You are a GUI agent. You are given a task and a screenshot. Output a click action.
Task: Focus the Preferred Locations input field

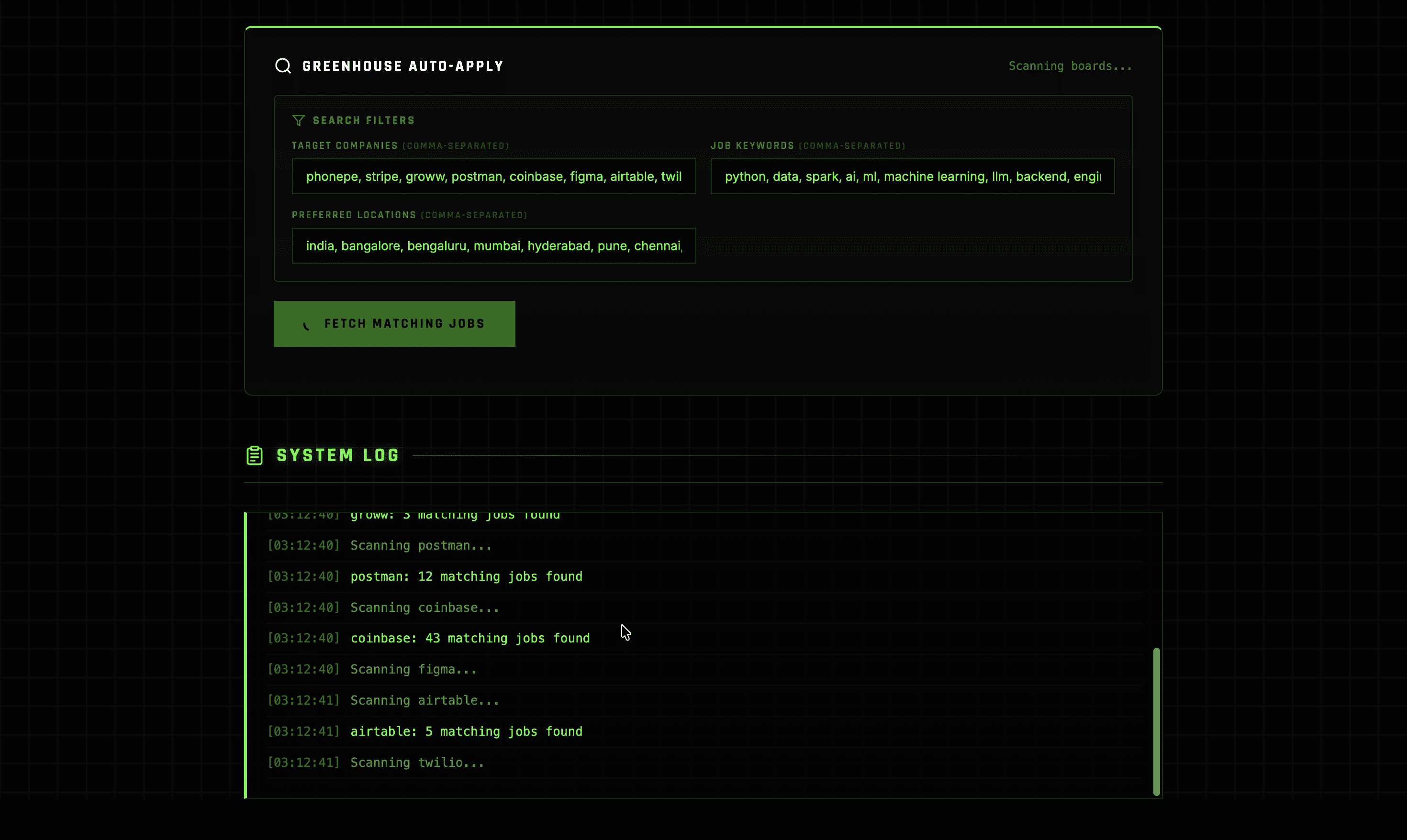click(494, 246)
